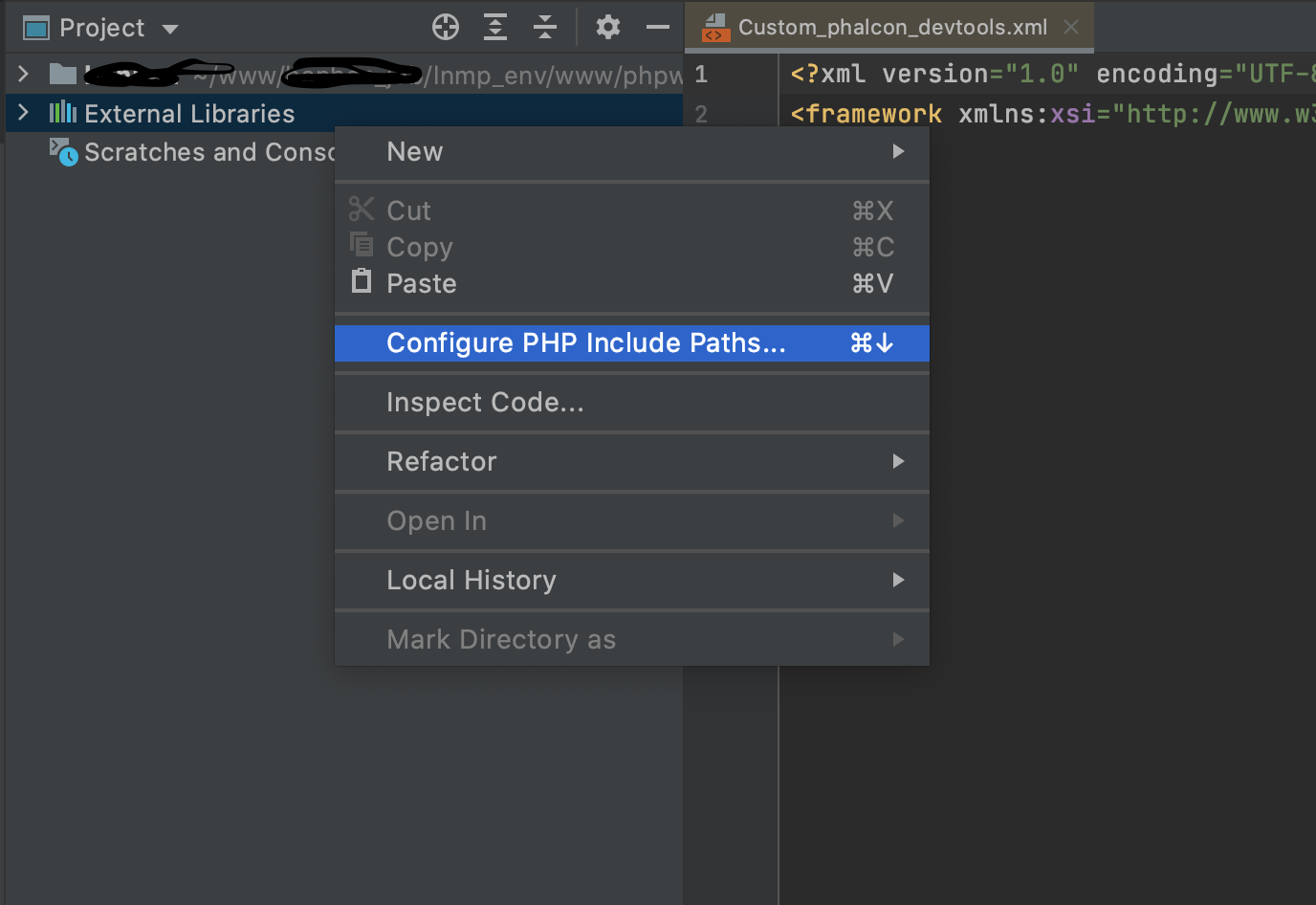The height and width of the screenshot is (905, 1316).
Task: Click the XML file icon on the editor tab
Action: tap(715, 28)
